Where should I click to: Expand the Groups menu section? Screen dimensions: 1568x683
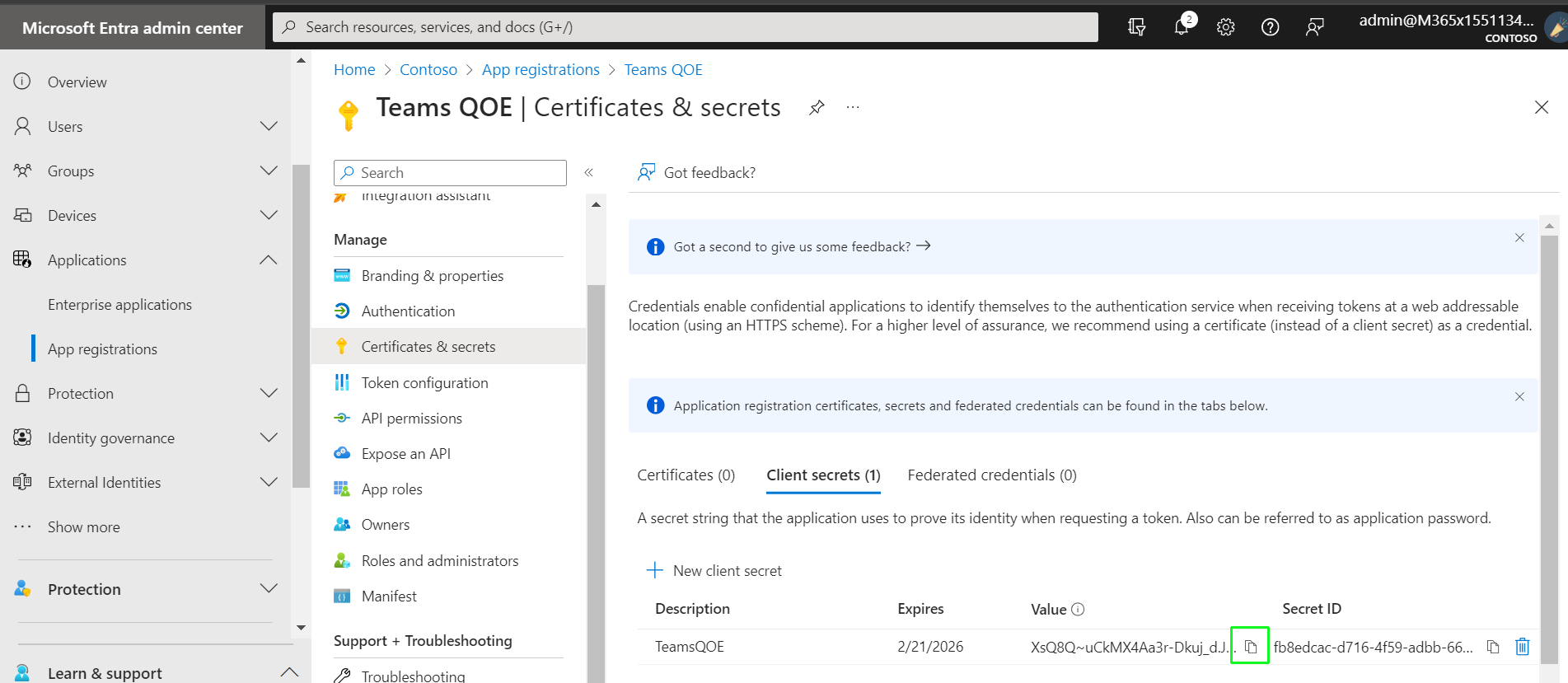tap(269, 171)
